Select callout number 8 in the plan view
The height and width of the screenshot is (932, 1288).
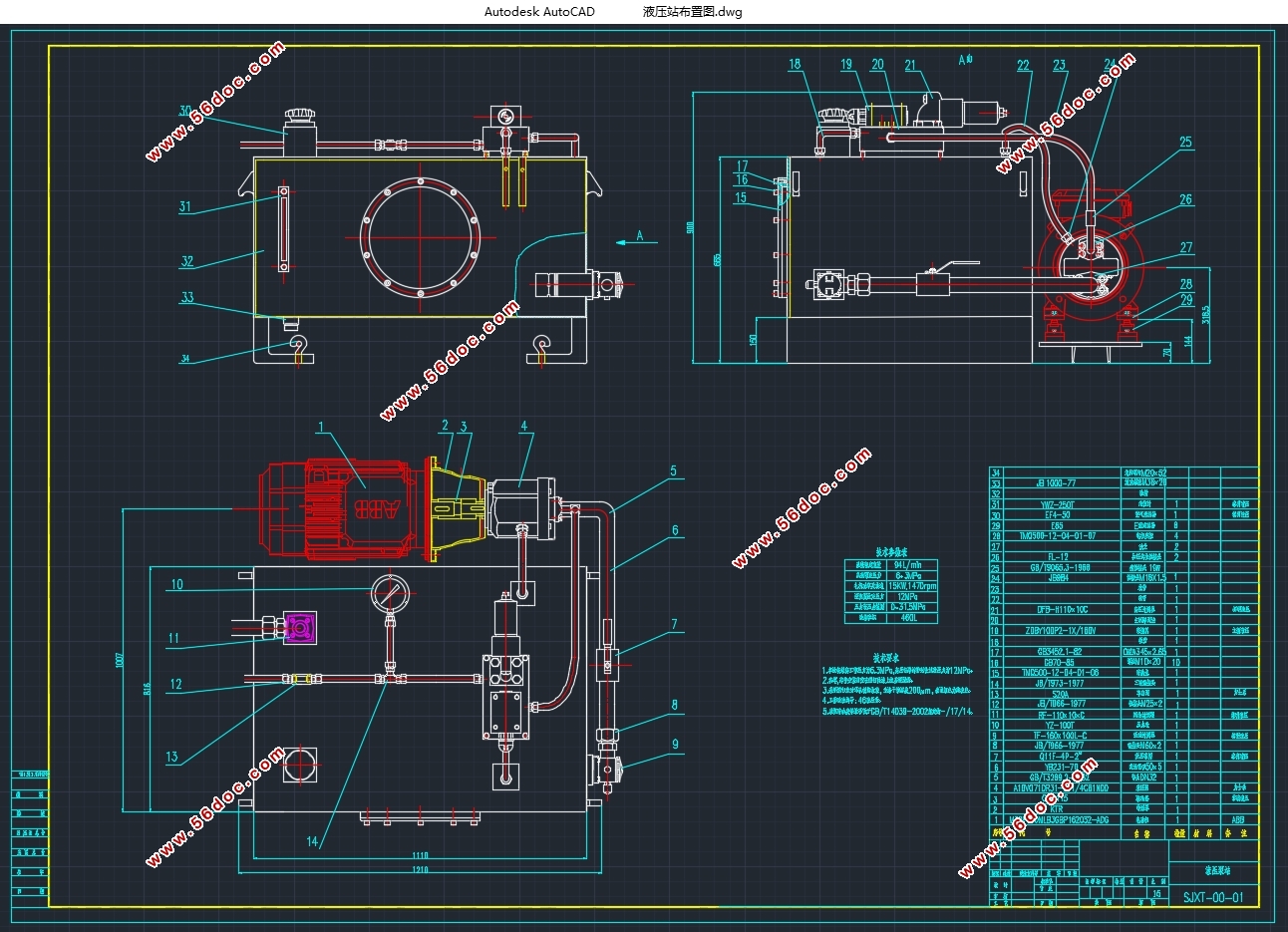tap(674, 706)
